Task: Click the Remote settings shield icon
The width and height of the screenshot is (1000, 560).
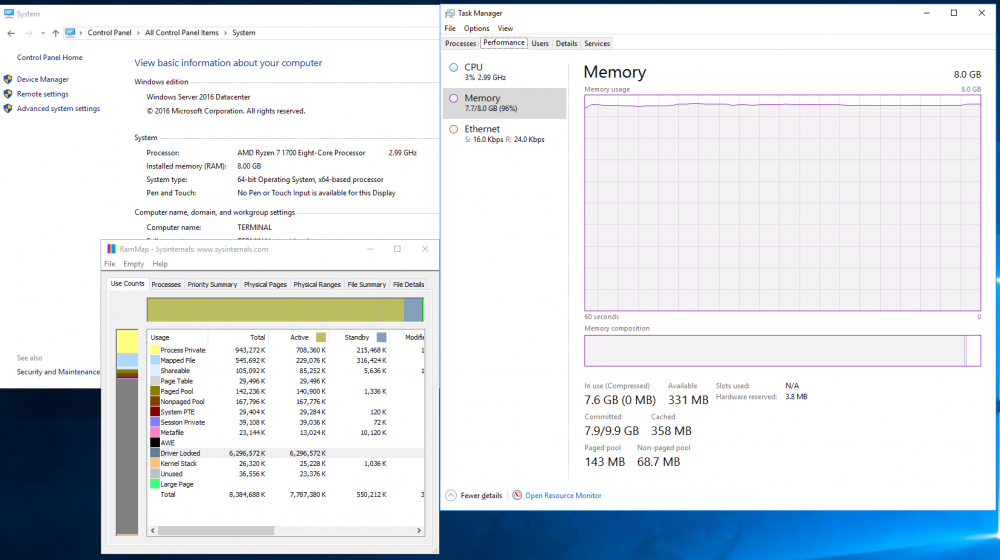Action: point(8,94)
